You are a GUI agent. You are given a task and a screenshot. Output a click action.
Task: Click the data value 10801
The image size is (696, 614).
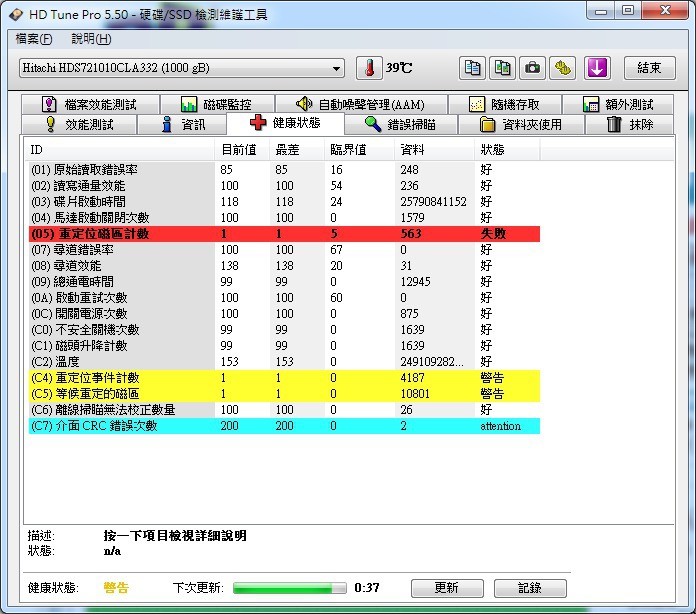point(415,394)
